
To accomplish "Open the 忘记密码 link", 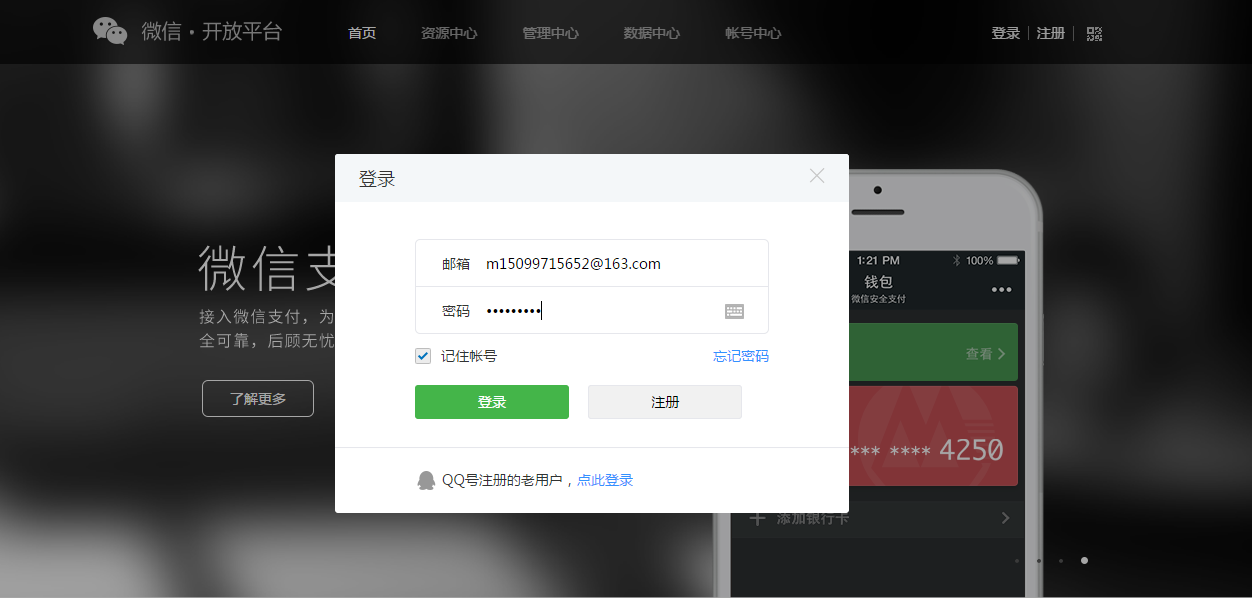I will pyautogui.click(x=741, y=356).
